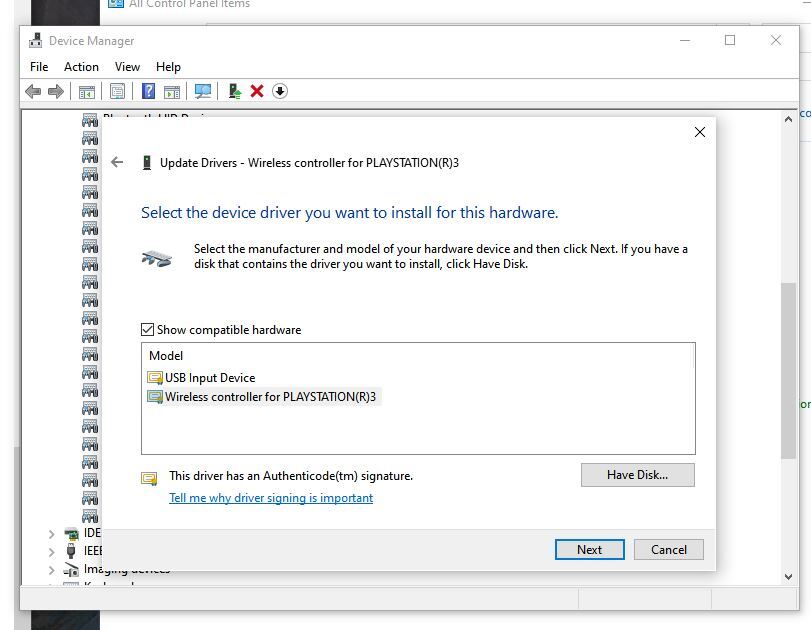Expand the IDE tree node
Viewport: 811px width, 630px height.
coord(51,534)
